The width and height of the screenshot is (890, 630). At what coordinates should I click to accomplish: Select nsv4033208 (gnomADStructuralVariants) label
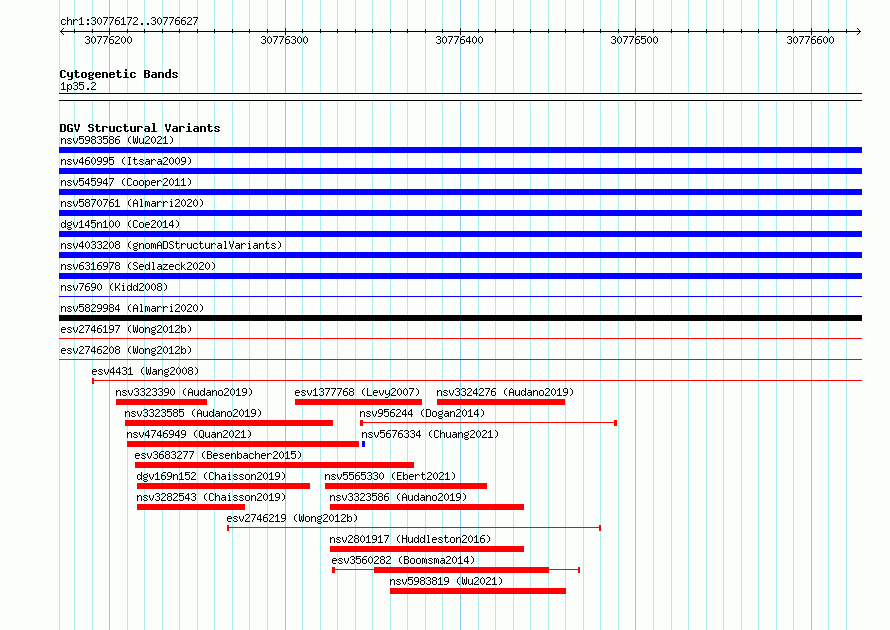[171, 245]
